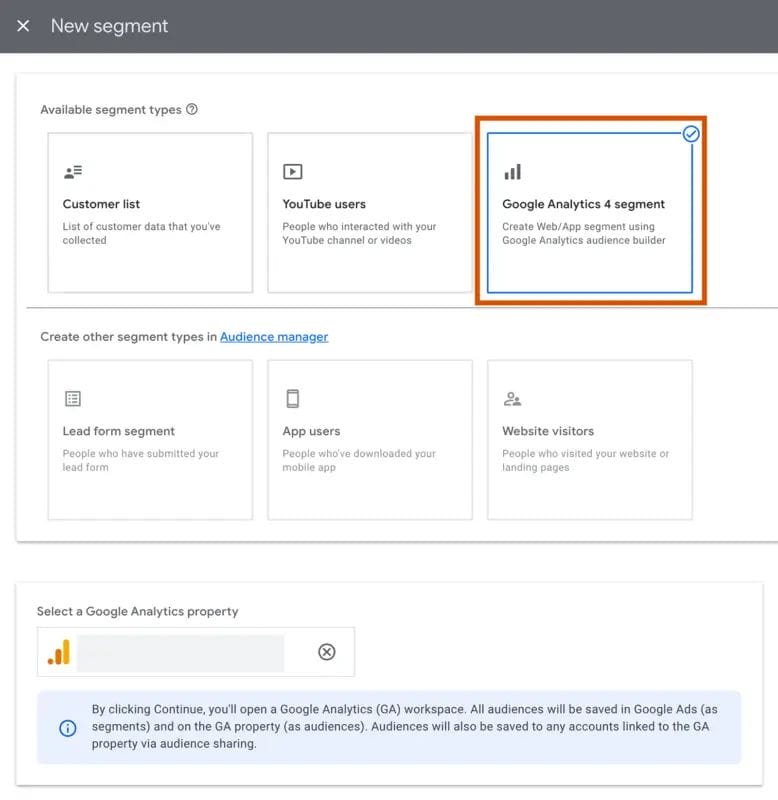Click the Google Analytics 4 bar chart icon

(x=512, y=171)
